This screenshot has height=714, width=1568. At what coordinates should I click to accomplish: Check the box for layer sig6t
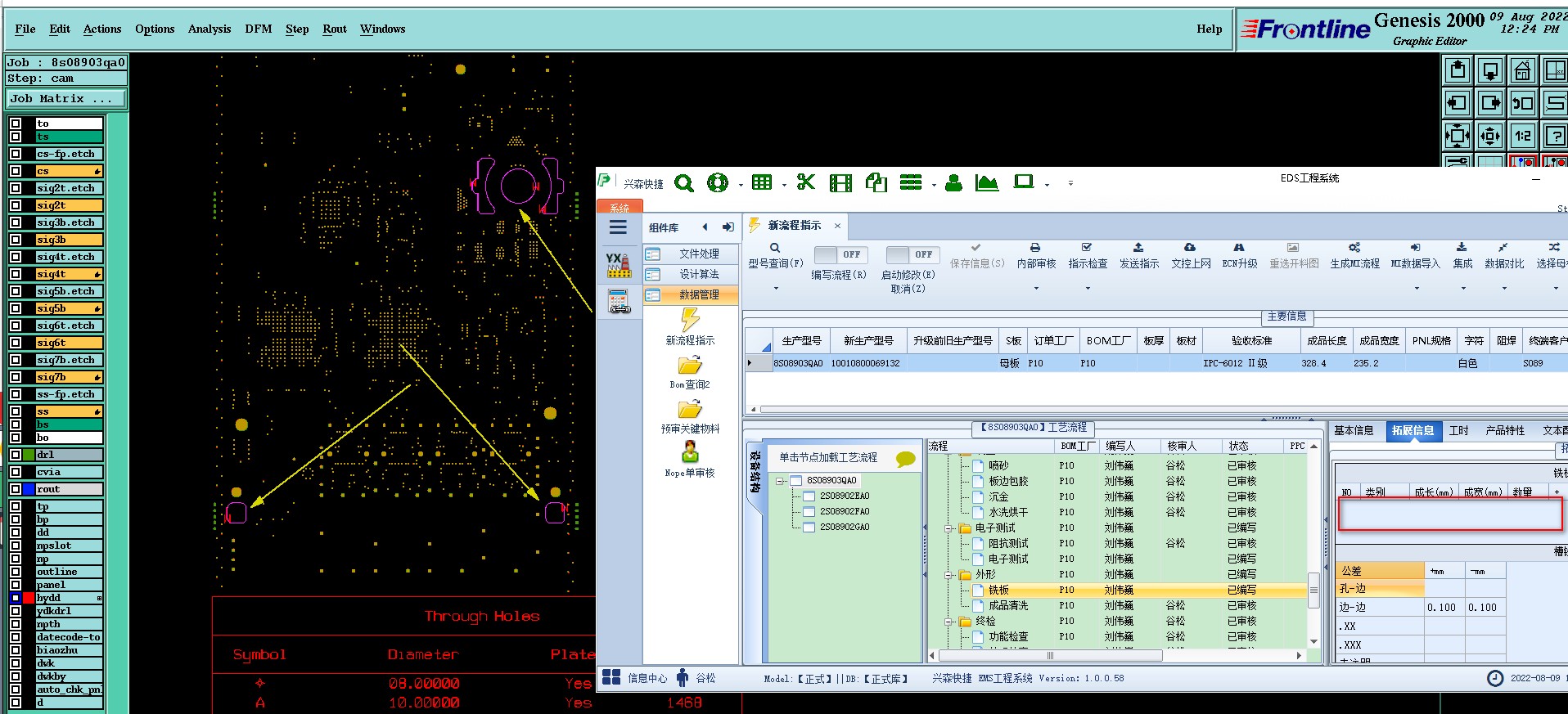pos(16,343)
